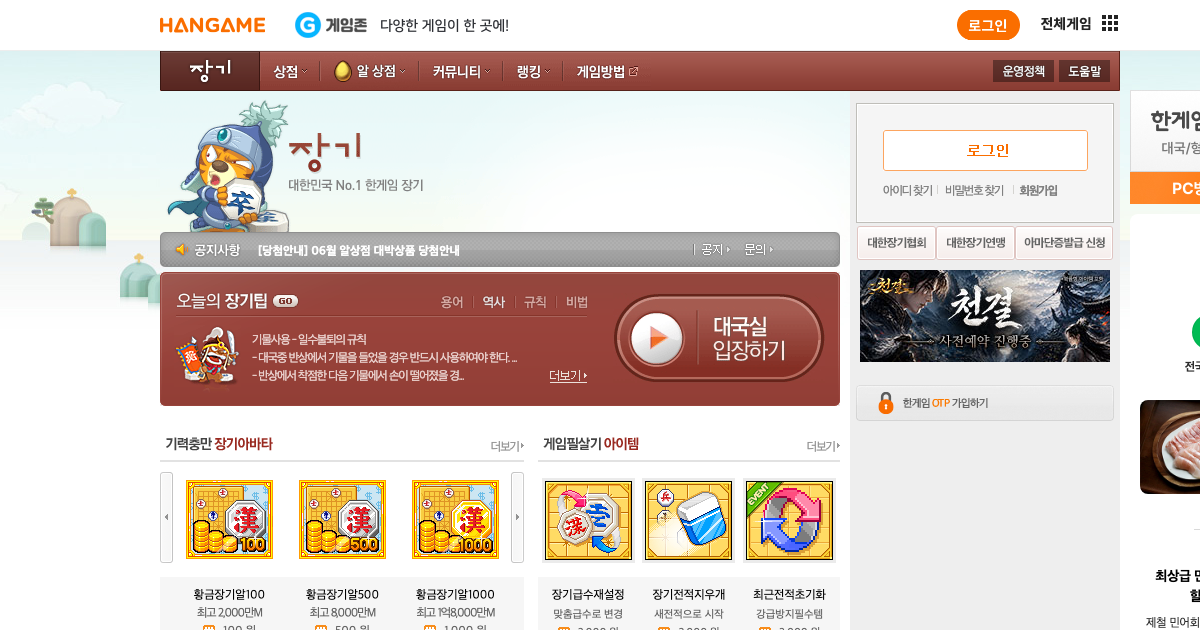
Task: Click the 최근전적초기화 item name
Action: click(789, 594)
